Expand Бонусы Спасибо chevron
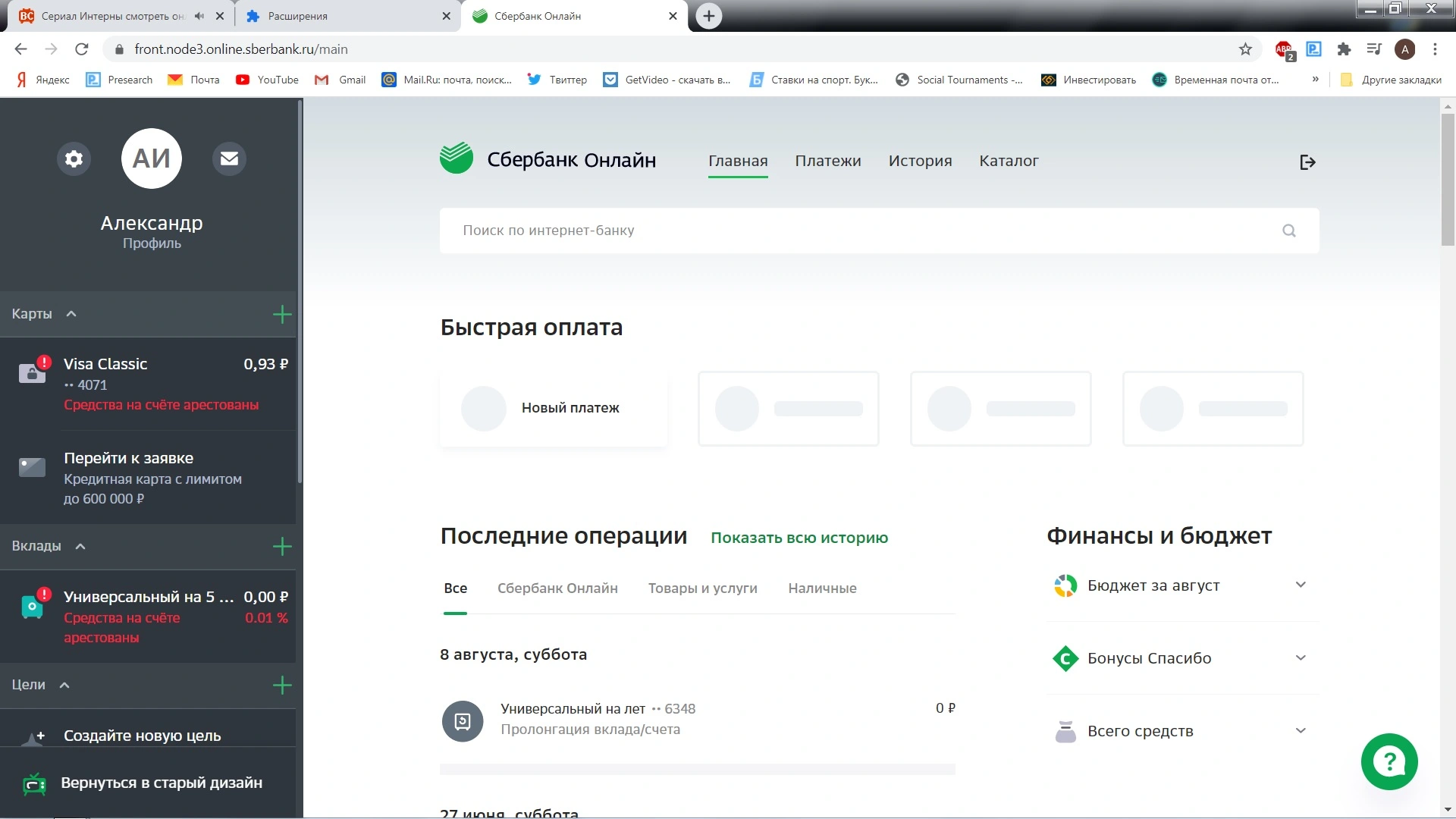 1301,657
